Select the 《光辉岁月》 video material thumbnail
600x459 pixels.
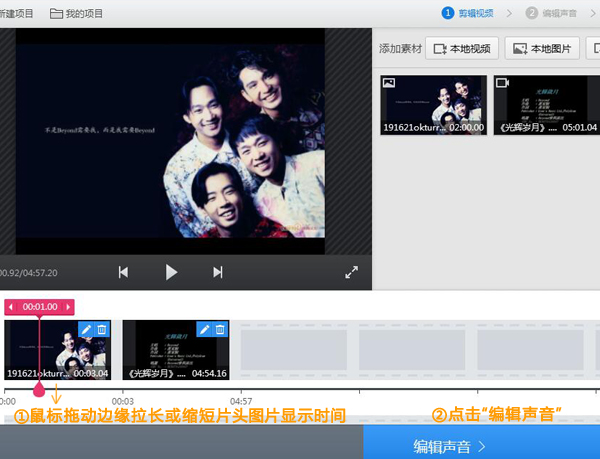pos(547,105)
